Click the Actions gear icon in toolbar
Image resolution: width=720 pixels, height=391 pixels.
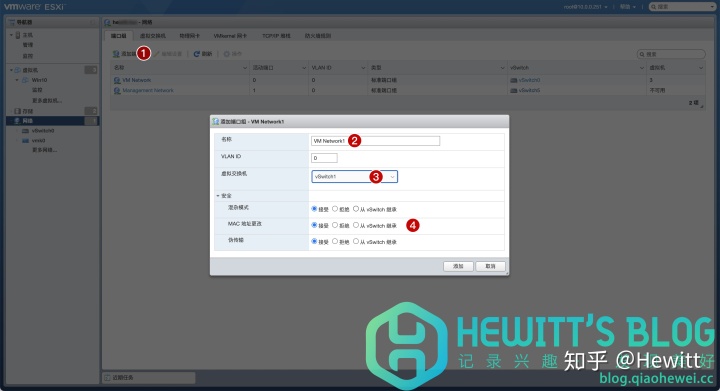[x=226, y=54]
